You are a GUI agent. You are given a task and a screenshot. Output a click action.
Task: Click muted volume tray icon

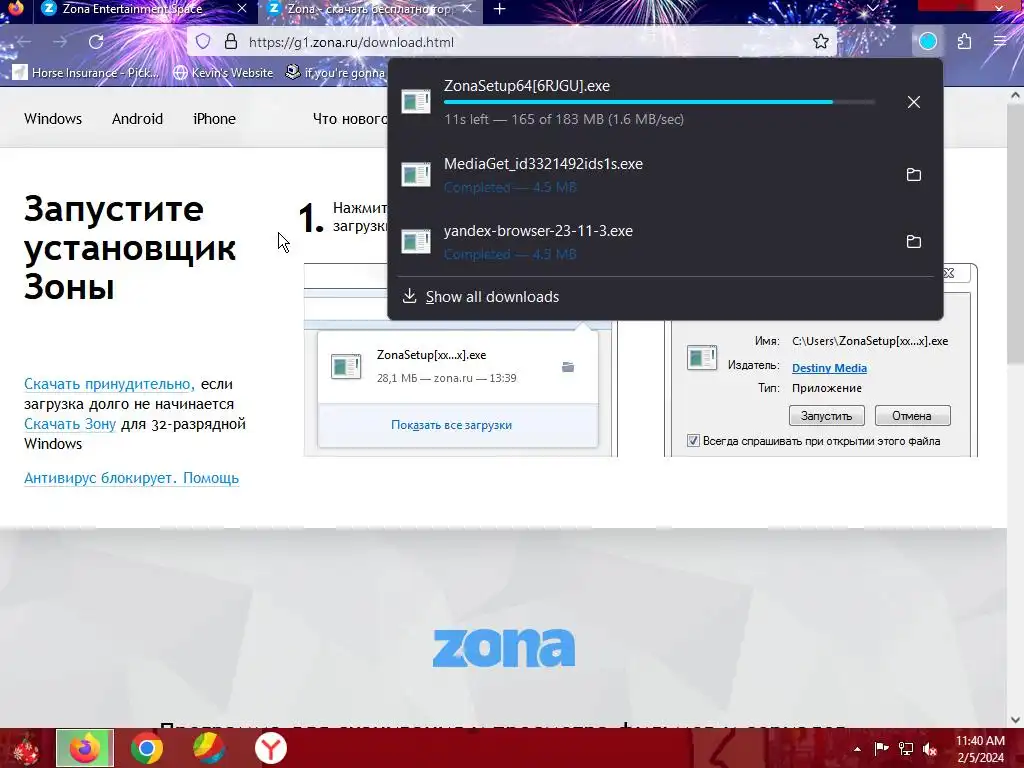930,748
